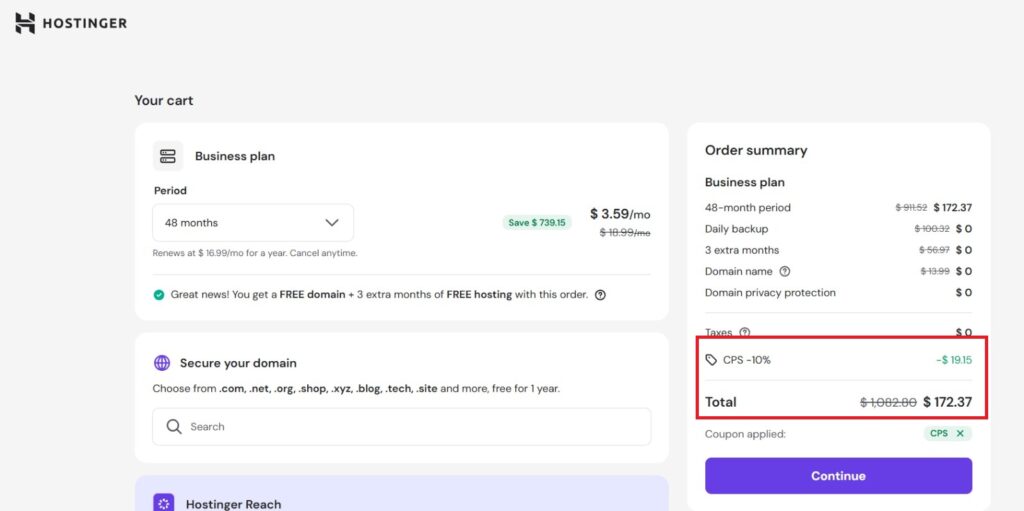Viewport: 1024px width, 511px height.
Task: Open Domain name help question icon
Action: point(785,271)
